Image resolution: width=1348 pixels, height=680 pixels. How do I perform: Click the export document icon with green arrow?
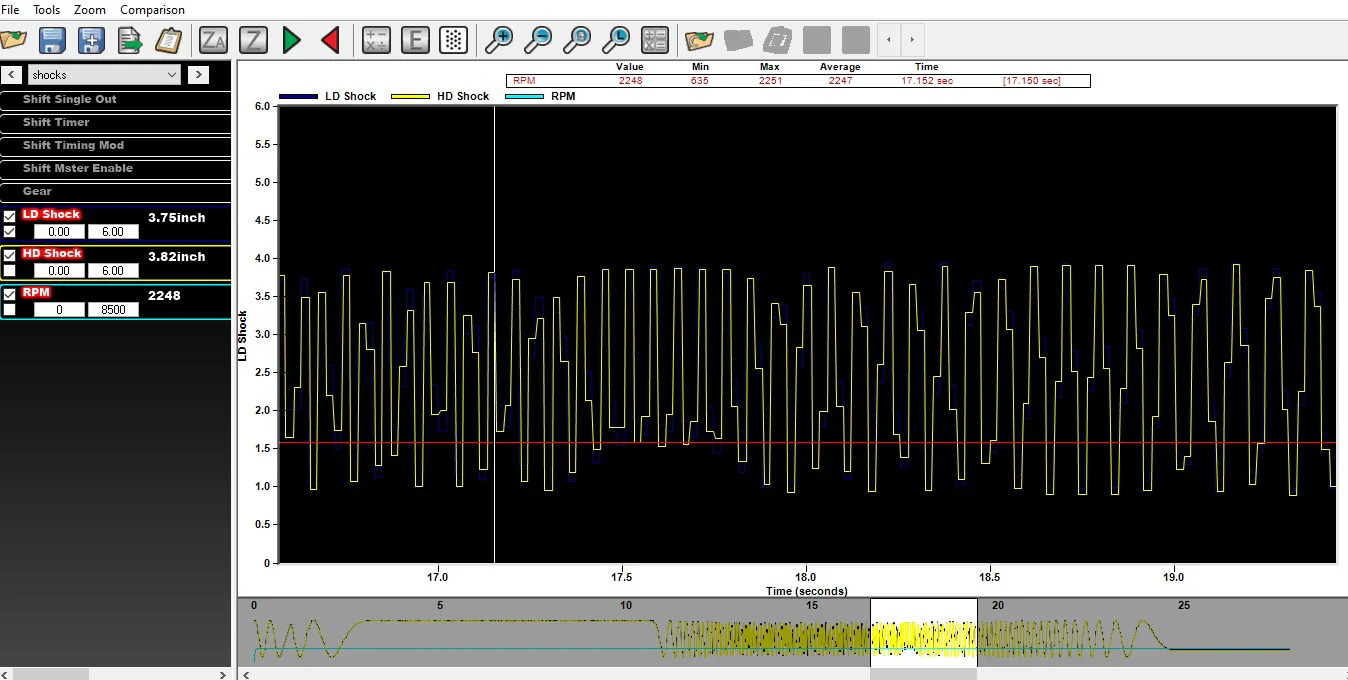(130, 40)
